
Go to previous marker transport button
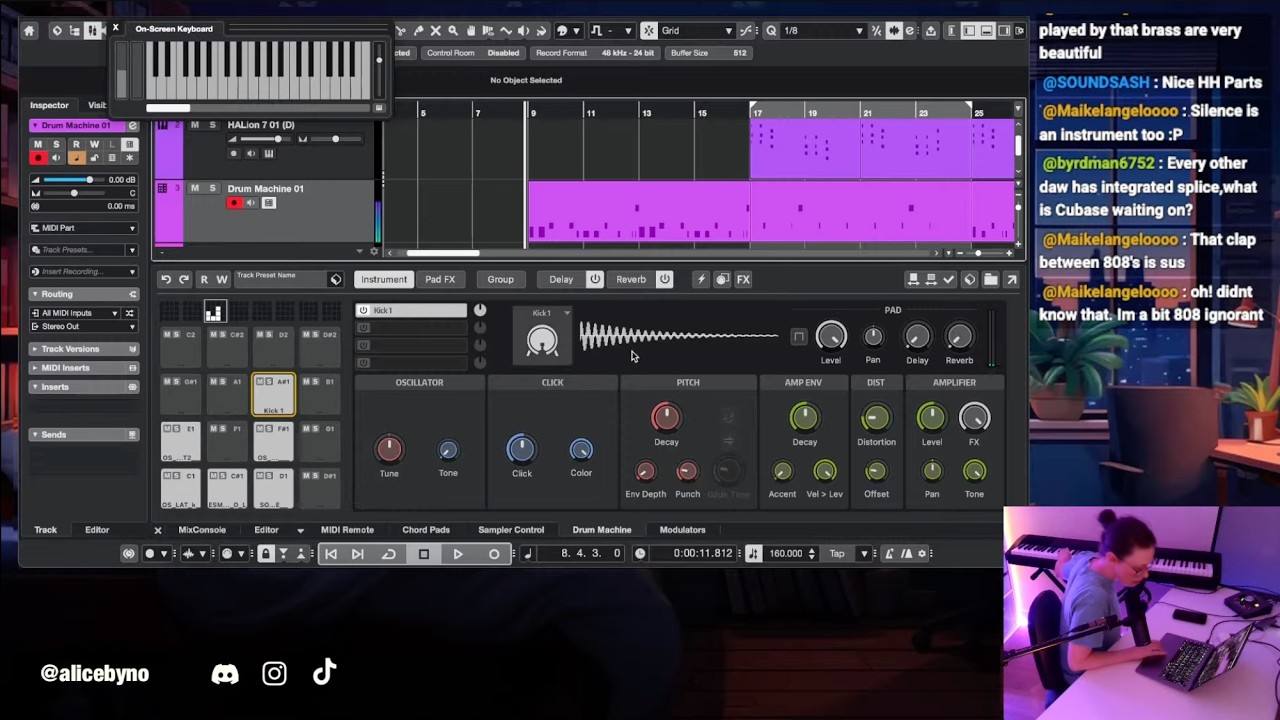point(331,554)
